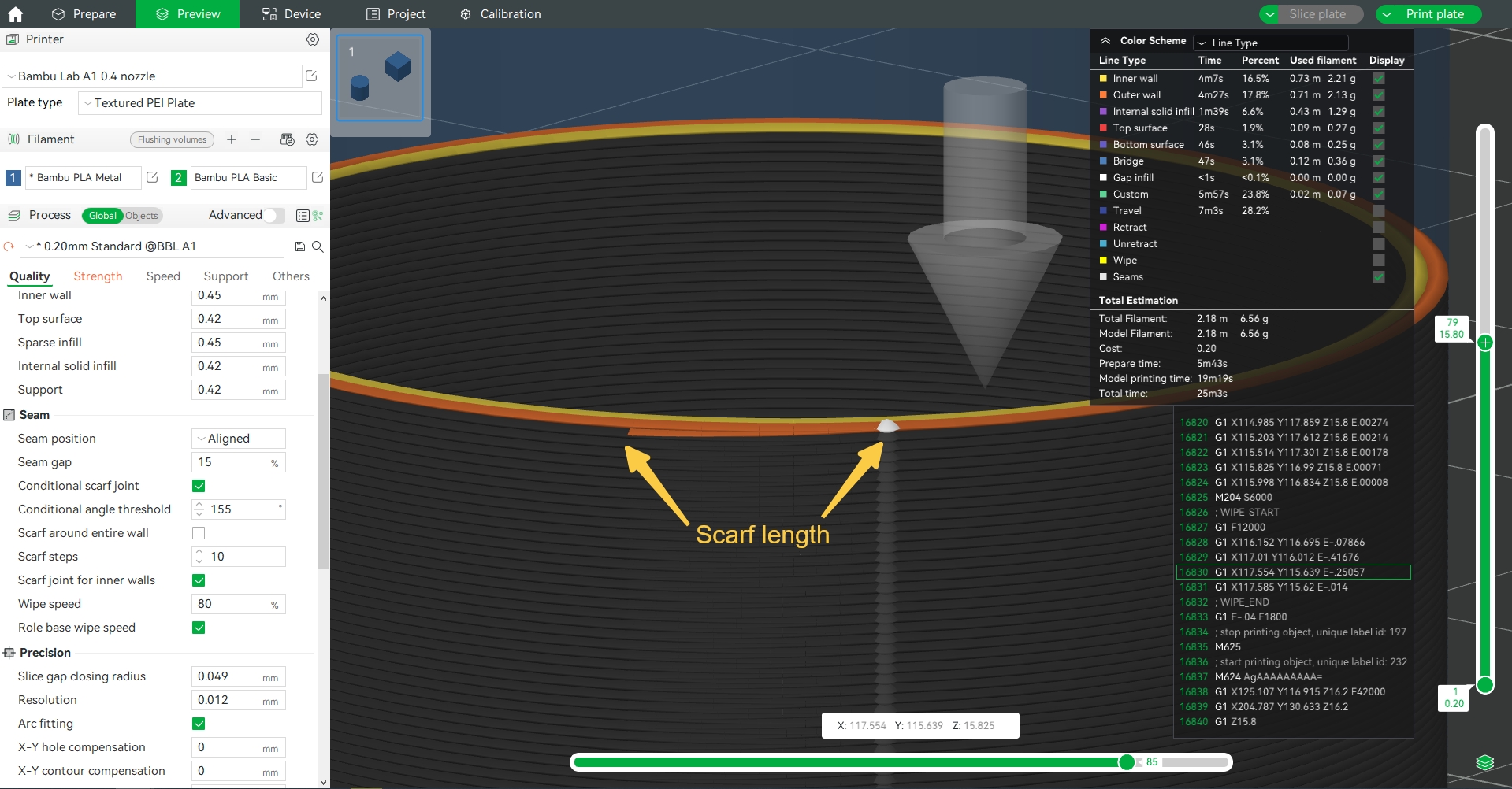Expand the Color Scheme Line Type dropdown
This screenshot has width=1512, height=789.
click(1270, 43)
